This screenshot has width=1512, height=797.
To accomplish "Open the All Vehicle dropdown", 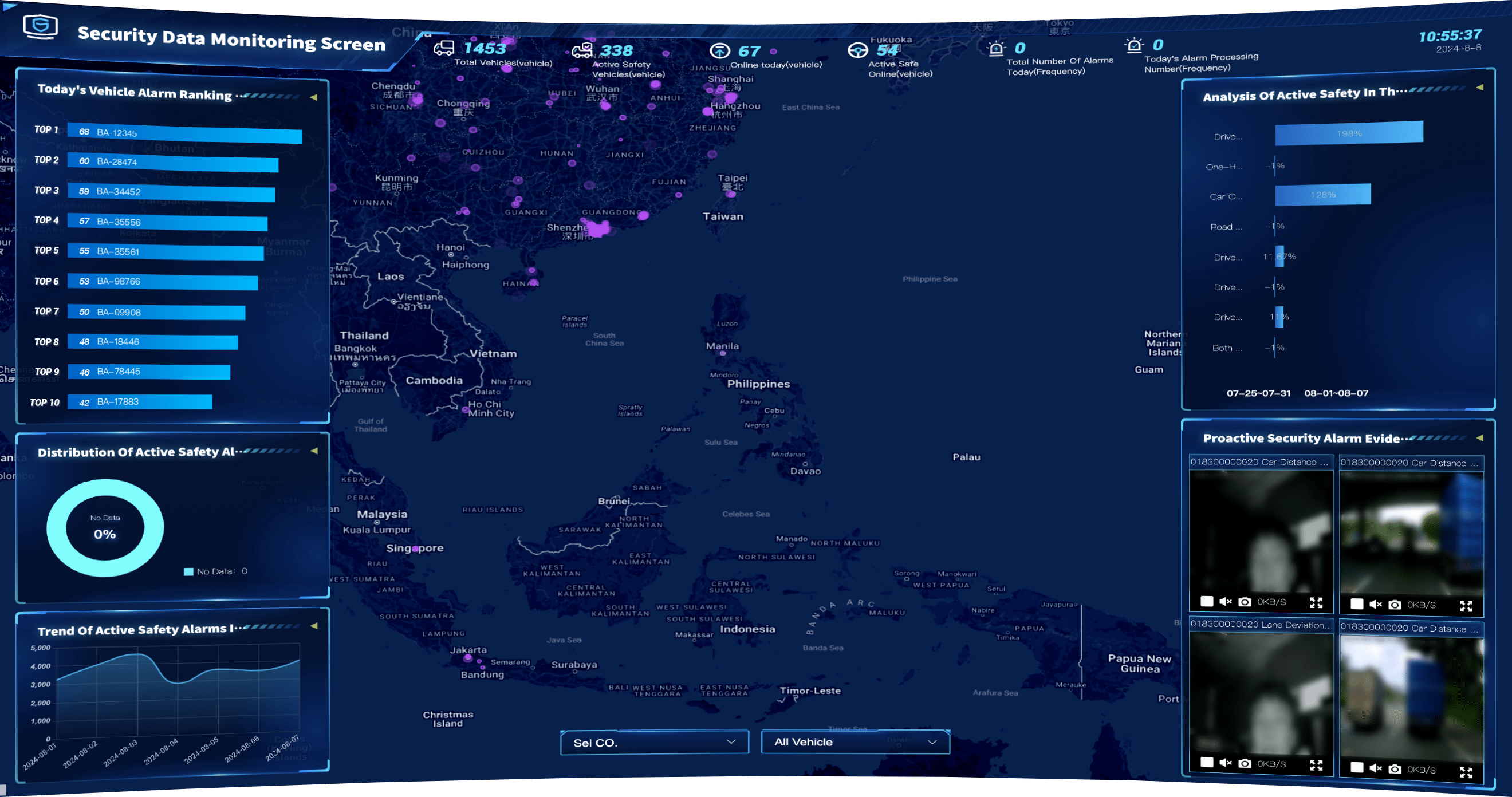I will [x=855, y=742].
